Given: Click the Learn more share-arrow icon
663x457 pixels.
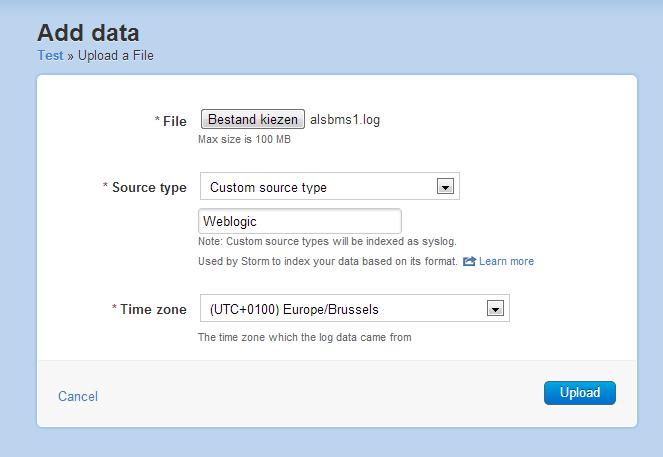Looking at the screenshot, I should pyautogui.click(x=469, y=261).
